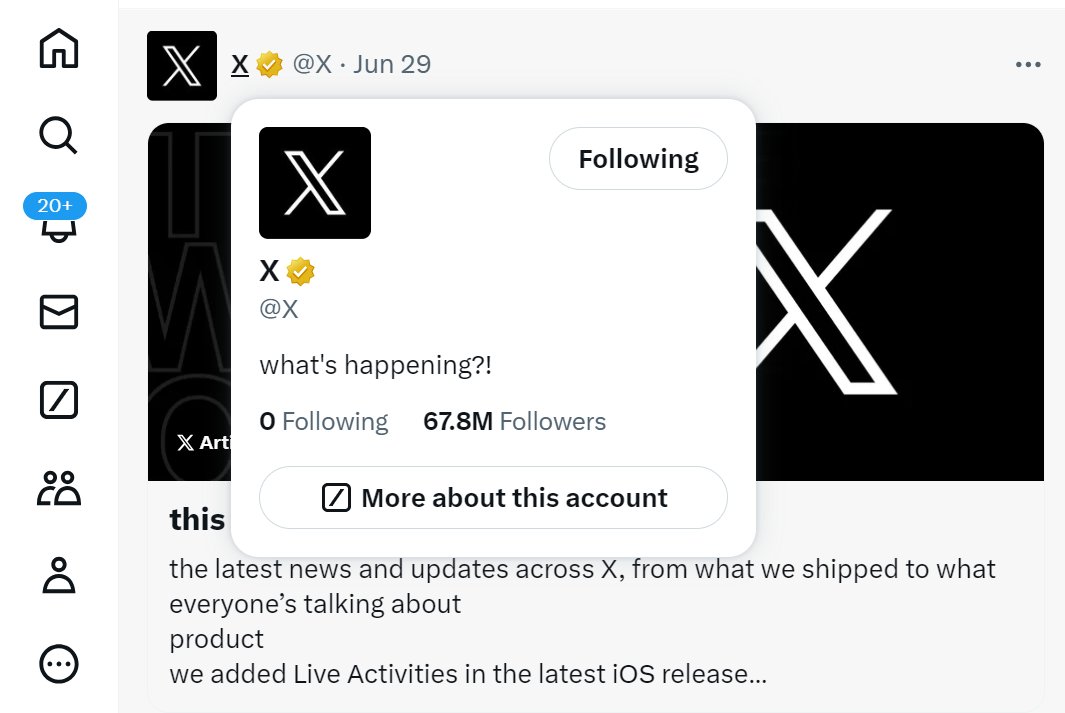Click the X profile picture in hover card
Image resolution: width=1065 pixels, height=713 pixels.
pos(315,183)
